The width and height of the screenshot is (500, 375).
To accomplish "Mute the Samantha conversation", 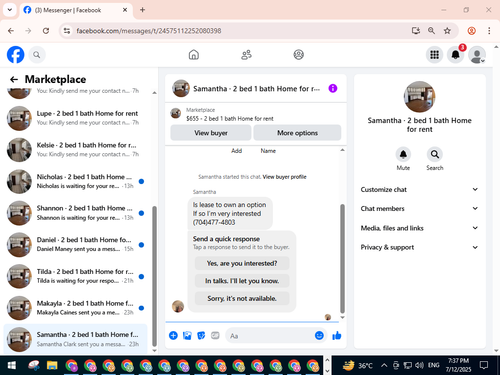I will [x=403, y=154].
